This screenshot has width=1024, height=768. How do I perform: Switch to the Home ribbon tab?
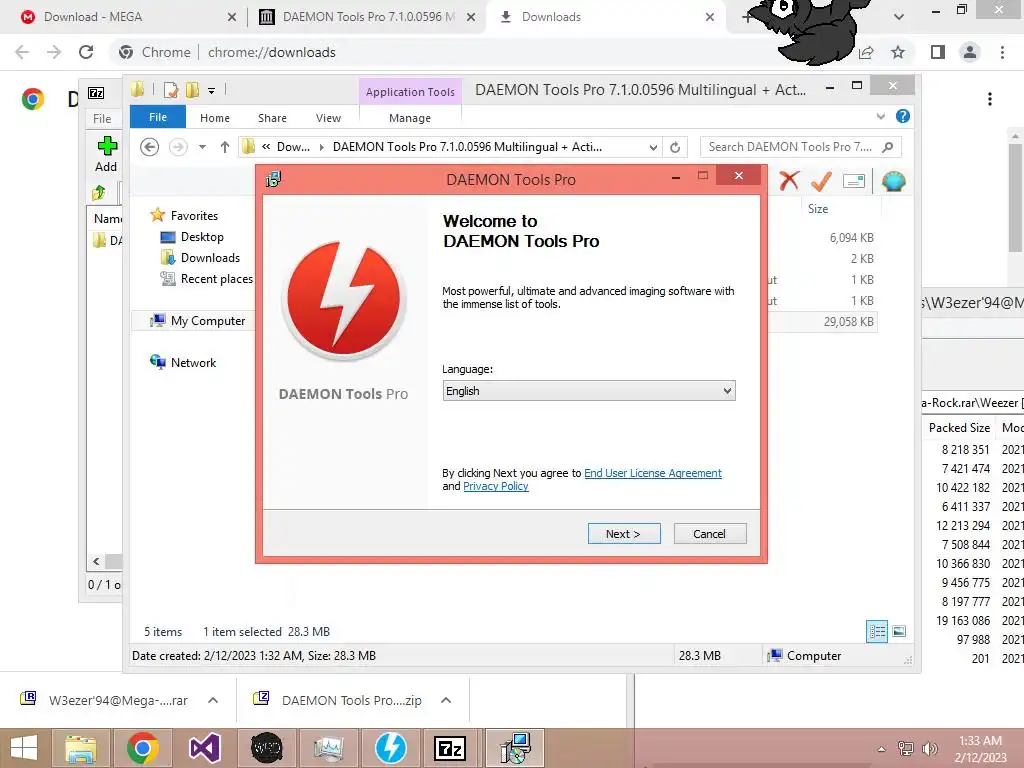[x=215, y=118]
